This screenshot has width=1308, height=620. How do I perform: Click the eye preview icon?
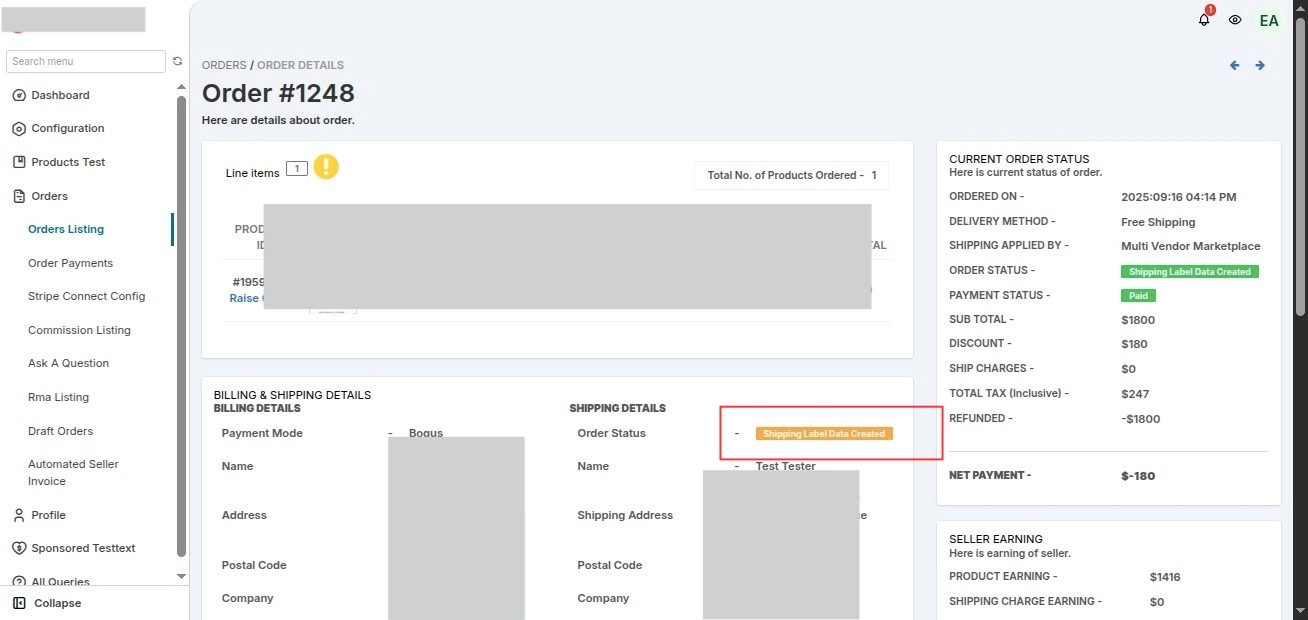1235,20
